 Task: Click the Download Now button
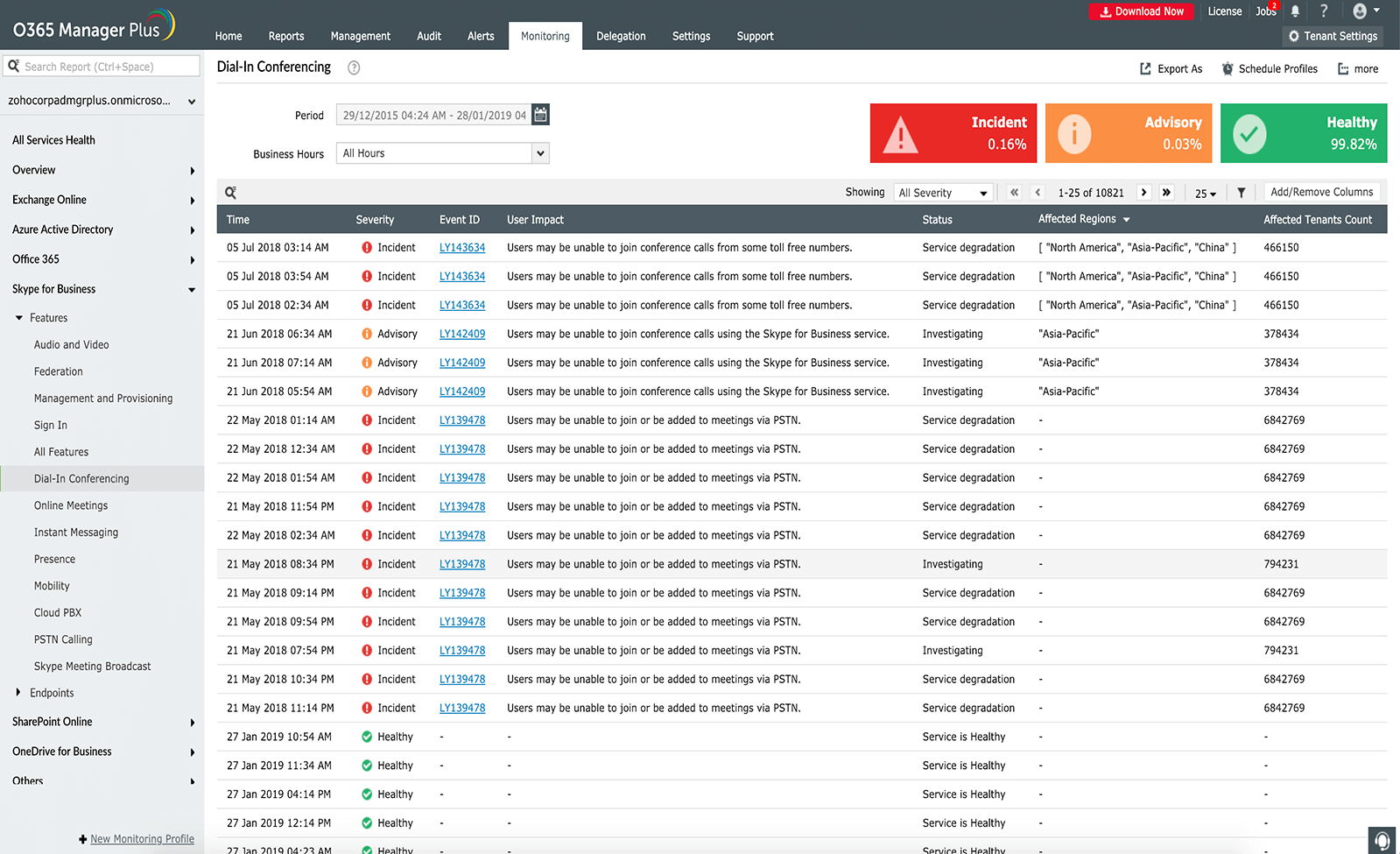[1142, 11]
